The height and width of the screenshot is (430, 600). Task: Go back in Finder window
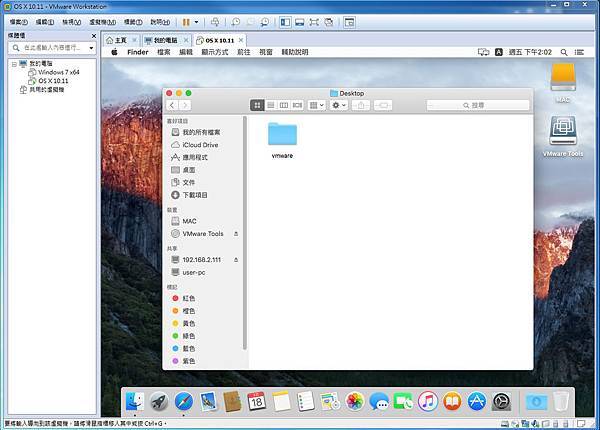click(x=172, y=105)
